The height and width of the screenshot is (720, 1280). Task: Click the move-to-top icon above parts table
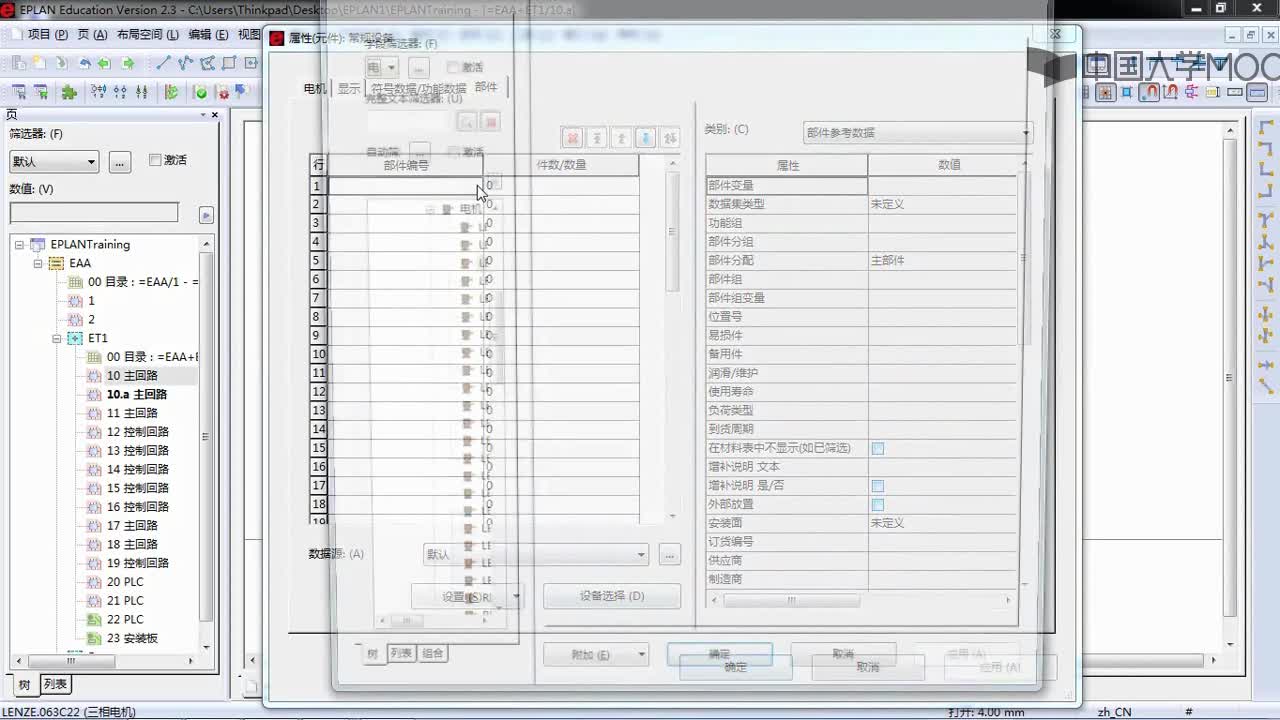[597, 138]
